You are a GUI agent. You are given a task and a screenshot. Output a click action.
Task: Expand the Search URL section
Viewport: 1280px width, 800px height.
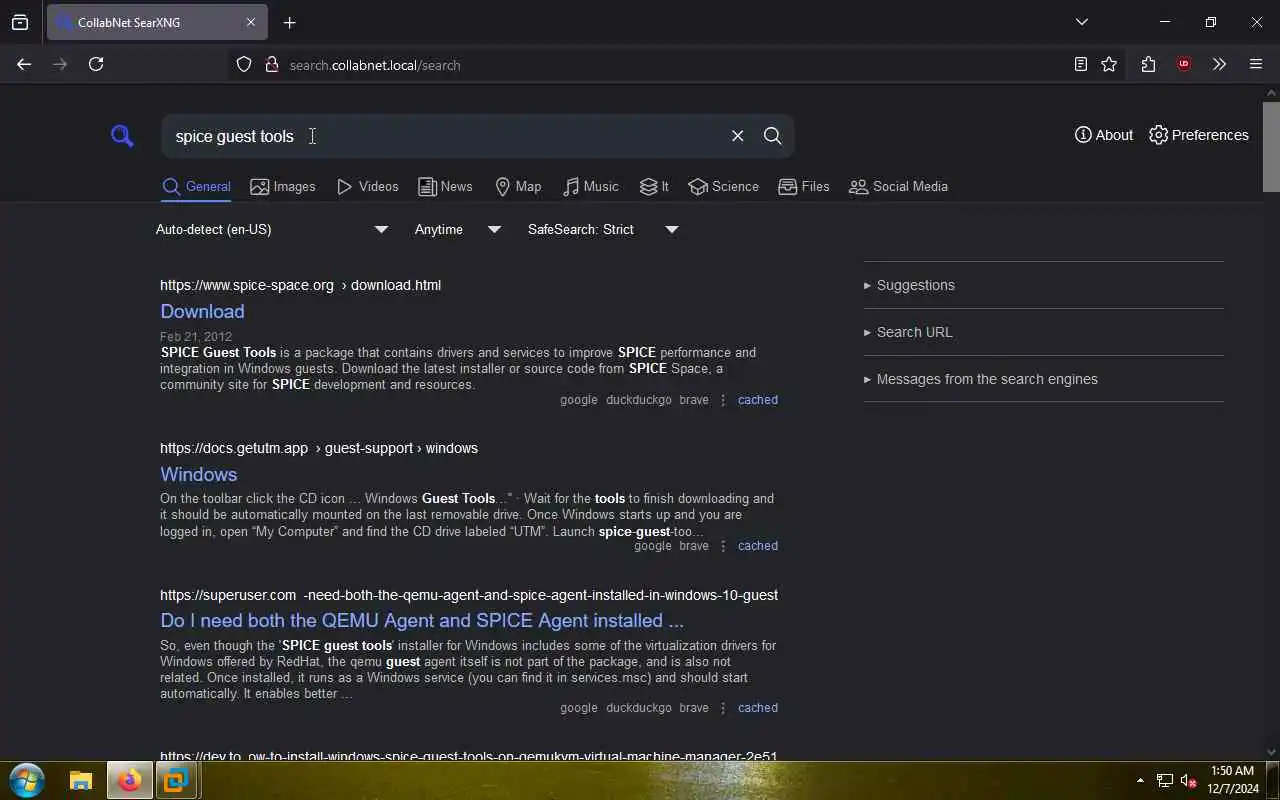pos(1043,332)
